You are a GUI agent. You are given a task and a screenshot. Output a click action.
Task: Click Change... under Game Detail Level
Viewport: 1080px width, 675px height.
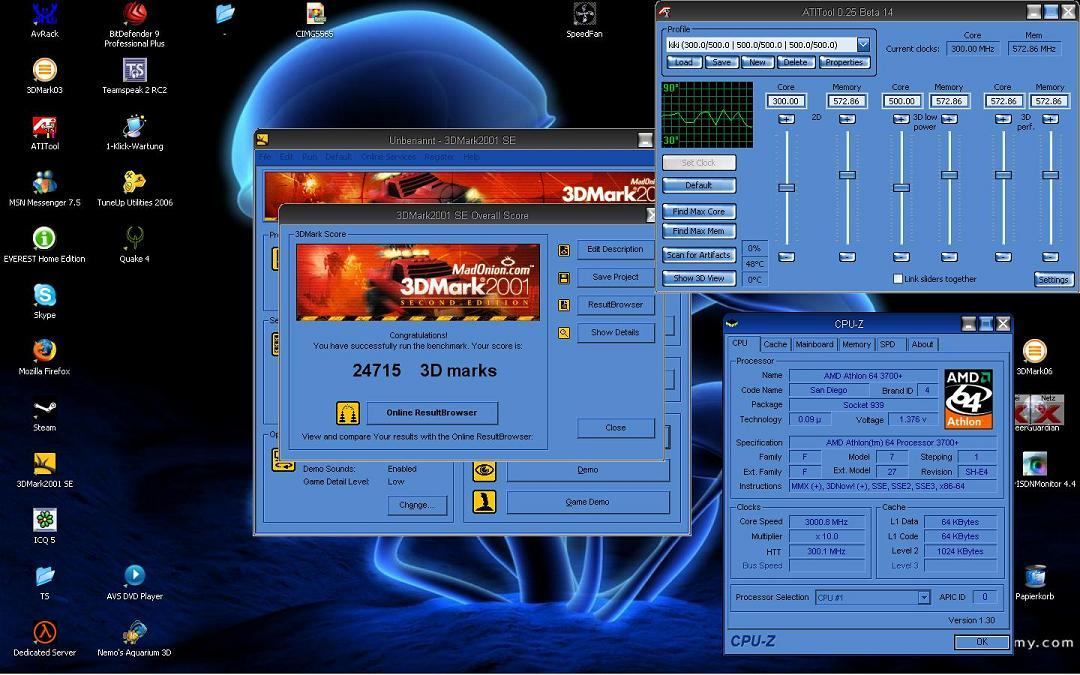point(417,505)
